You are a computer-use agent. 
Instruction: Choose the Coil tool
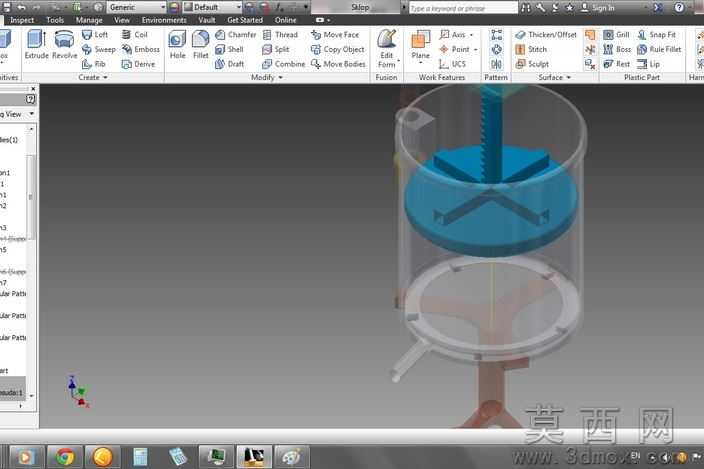tap(134, 35)
